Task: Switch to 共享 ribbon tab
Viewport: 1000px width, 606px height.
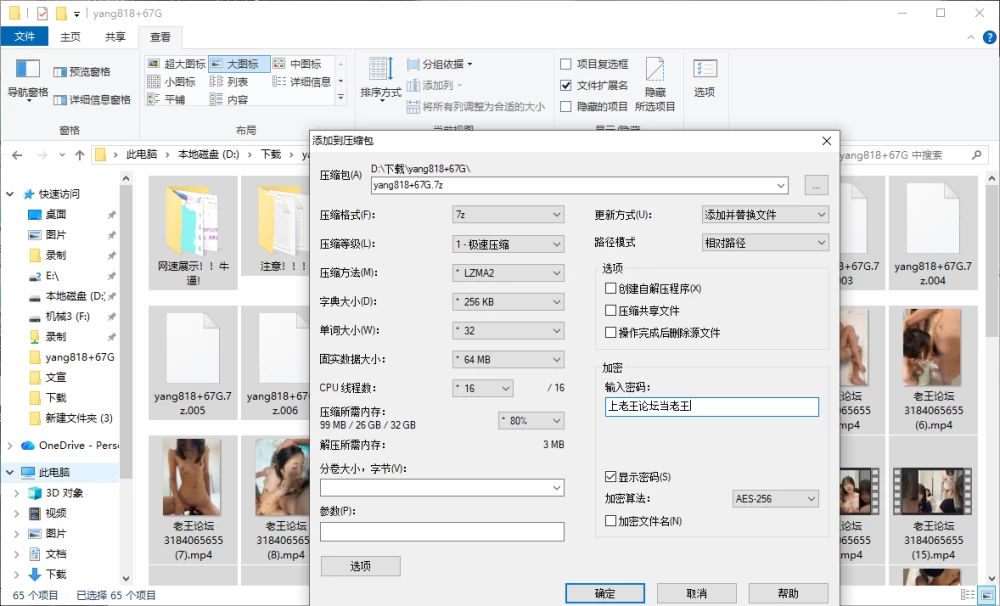Action: [115, 37]
